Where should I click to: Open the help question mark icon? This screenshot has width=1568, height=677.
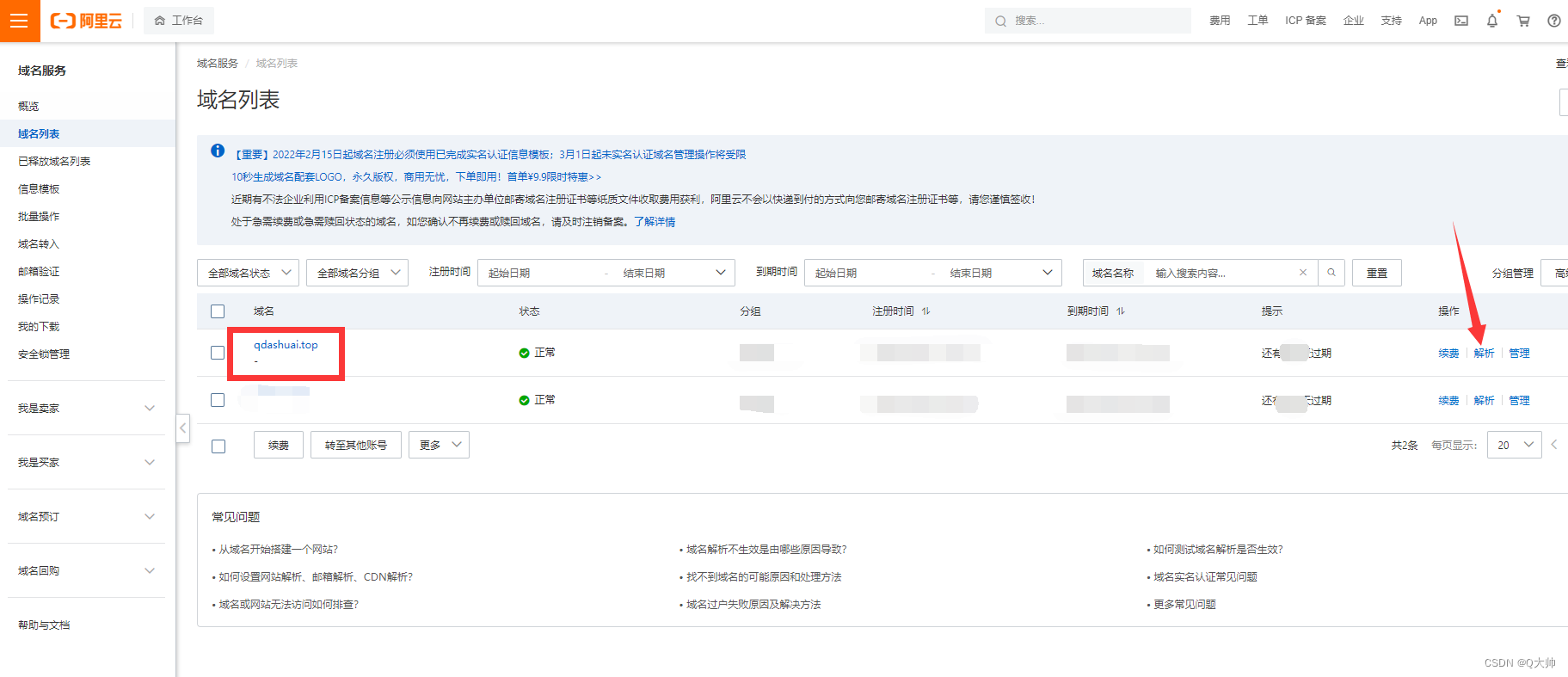(1554, 21)
